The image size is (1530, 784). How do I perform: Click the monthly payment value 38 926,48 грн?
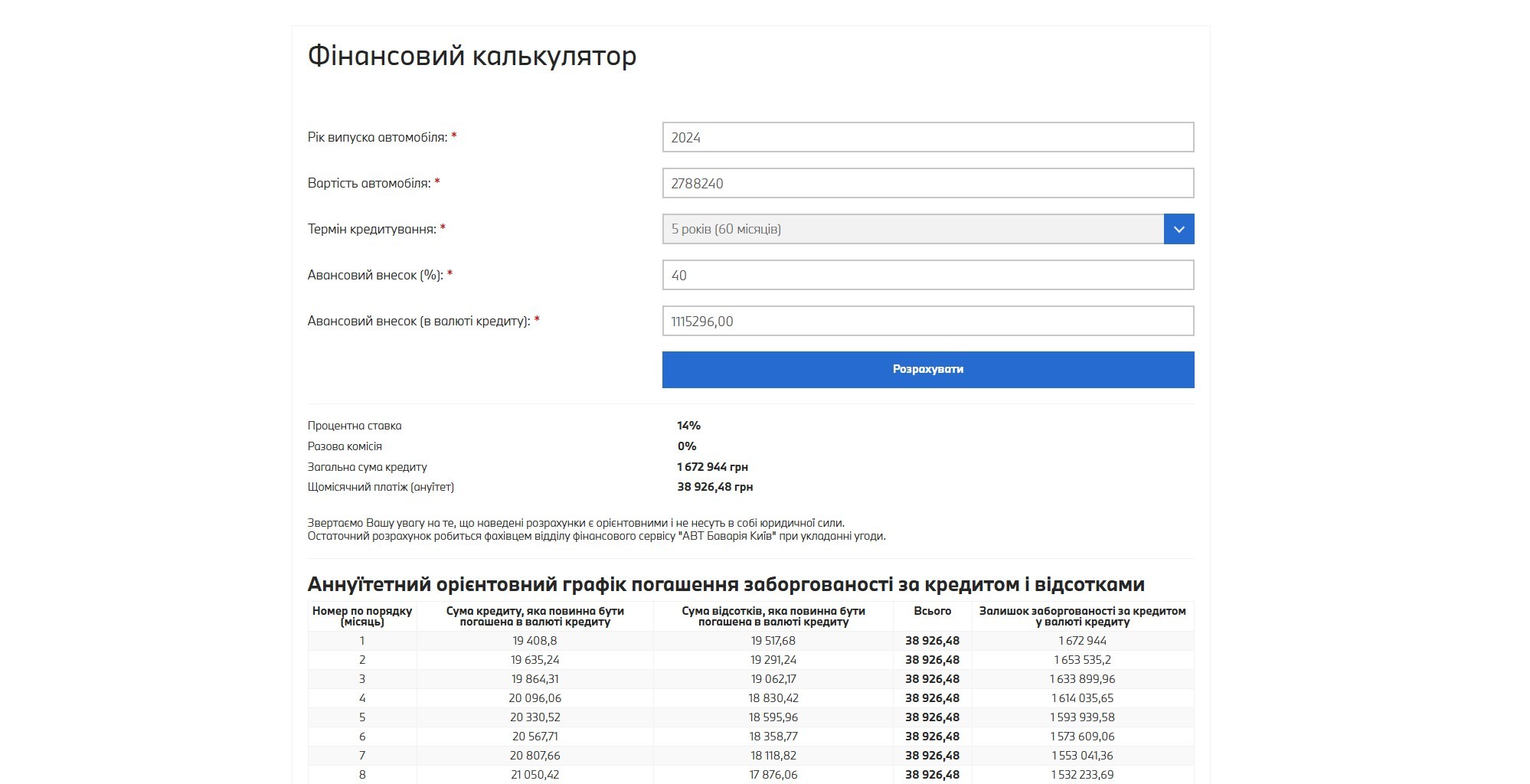(714, 487)
